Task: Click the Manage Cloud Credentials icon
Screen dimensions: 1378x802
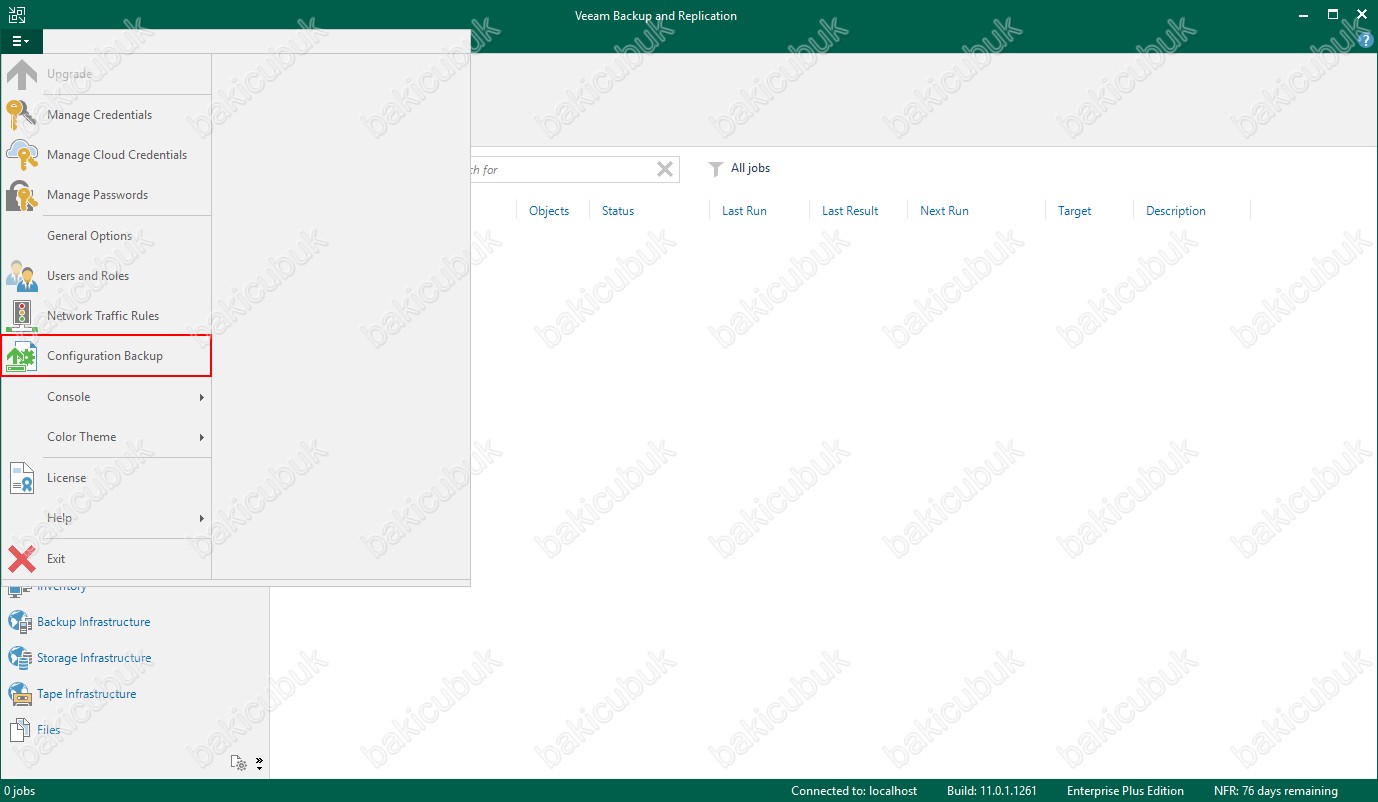Action: point(21,155)
